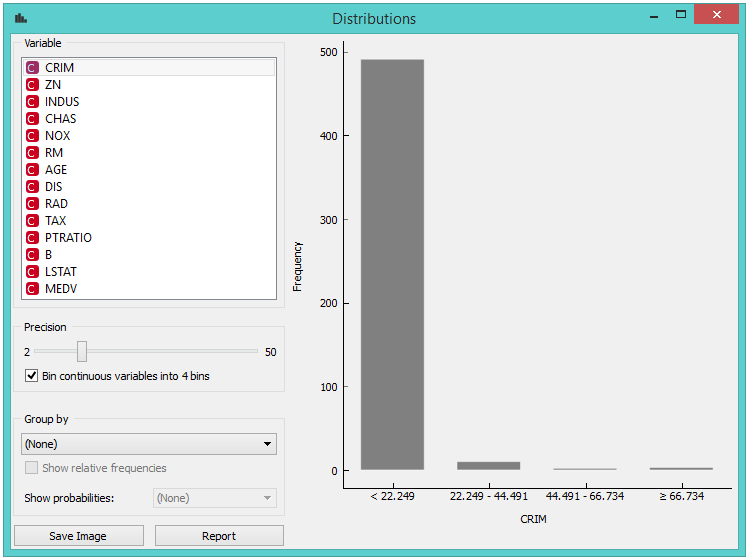Maximize the Distributions window
Viewport: 749px width, 560px height.
point(681,15)
